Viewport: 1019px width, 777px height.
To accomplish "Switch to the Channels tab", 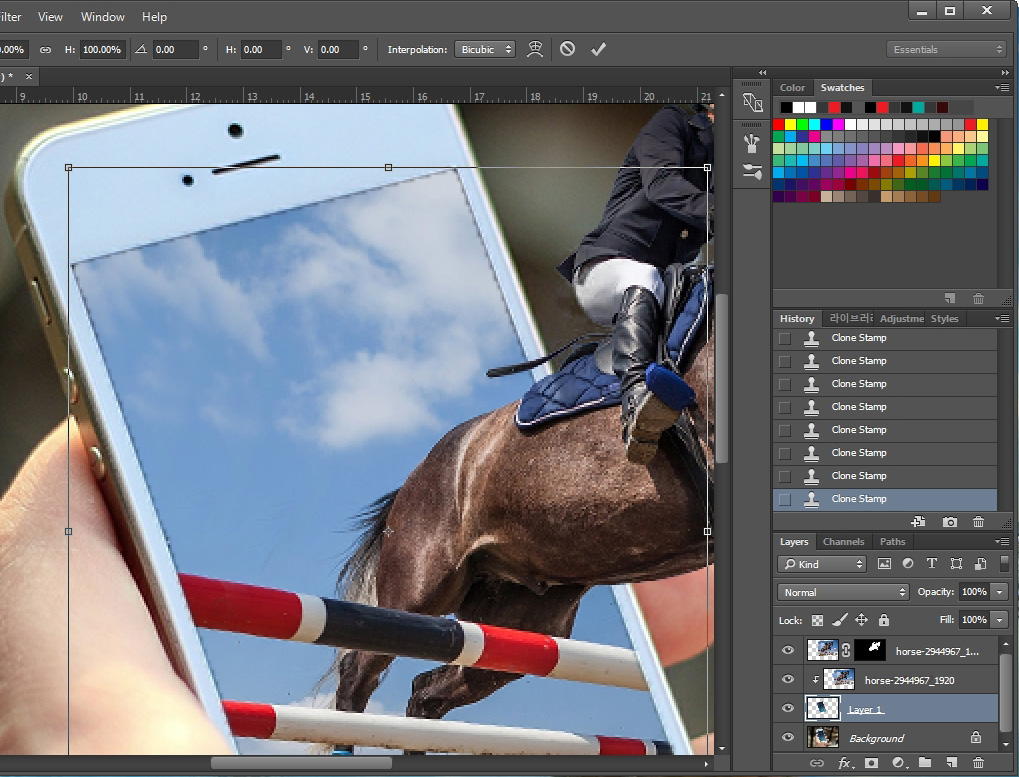I will coord(843,541).
